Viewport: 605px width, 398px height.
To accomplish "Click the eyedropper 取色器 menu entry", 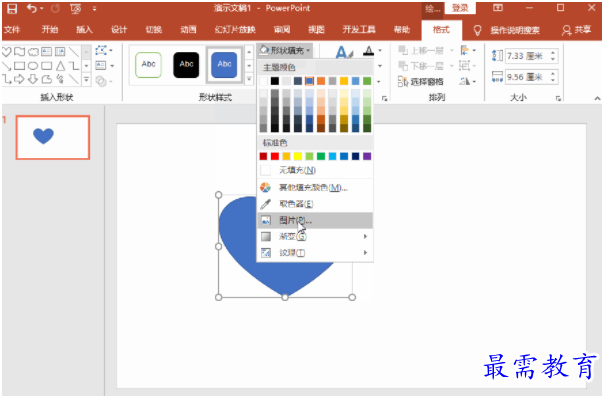I will point(315,204).
